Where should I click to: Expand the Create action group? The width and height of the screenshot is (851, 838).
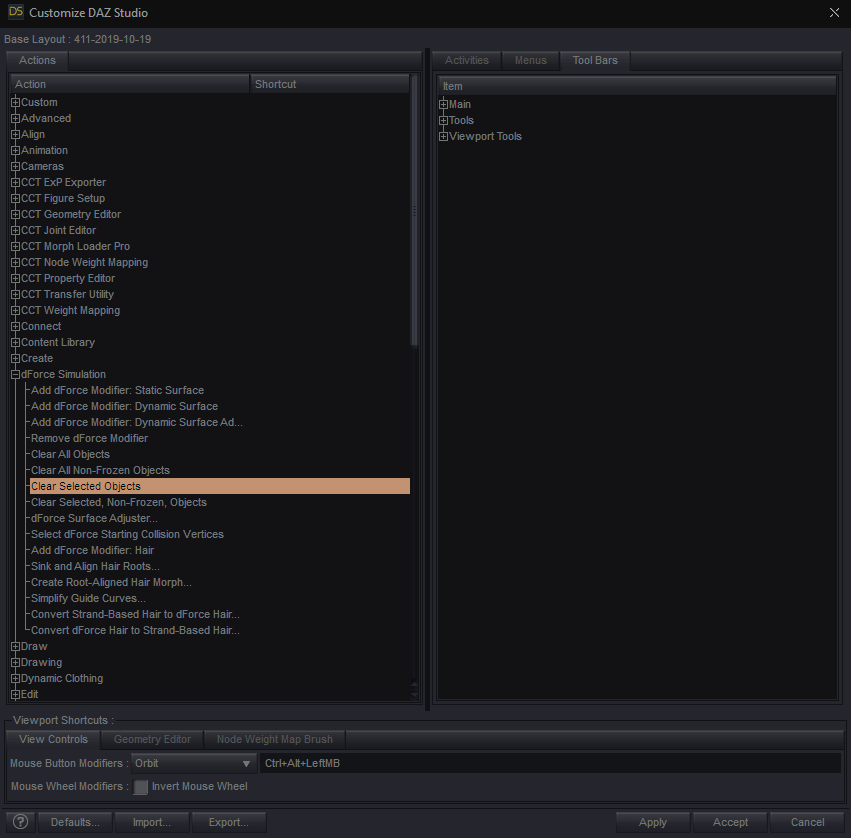[16, 358]
